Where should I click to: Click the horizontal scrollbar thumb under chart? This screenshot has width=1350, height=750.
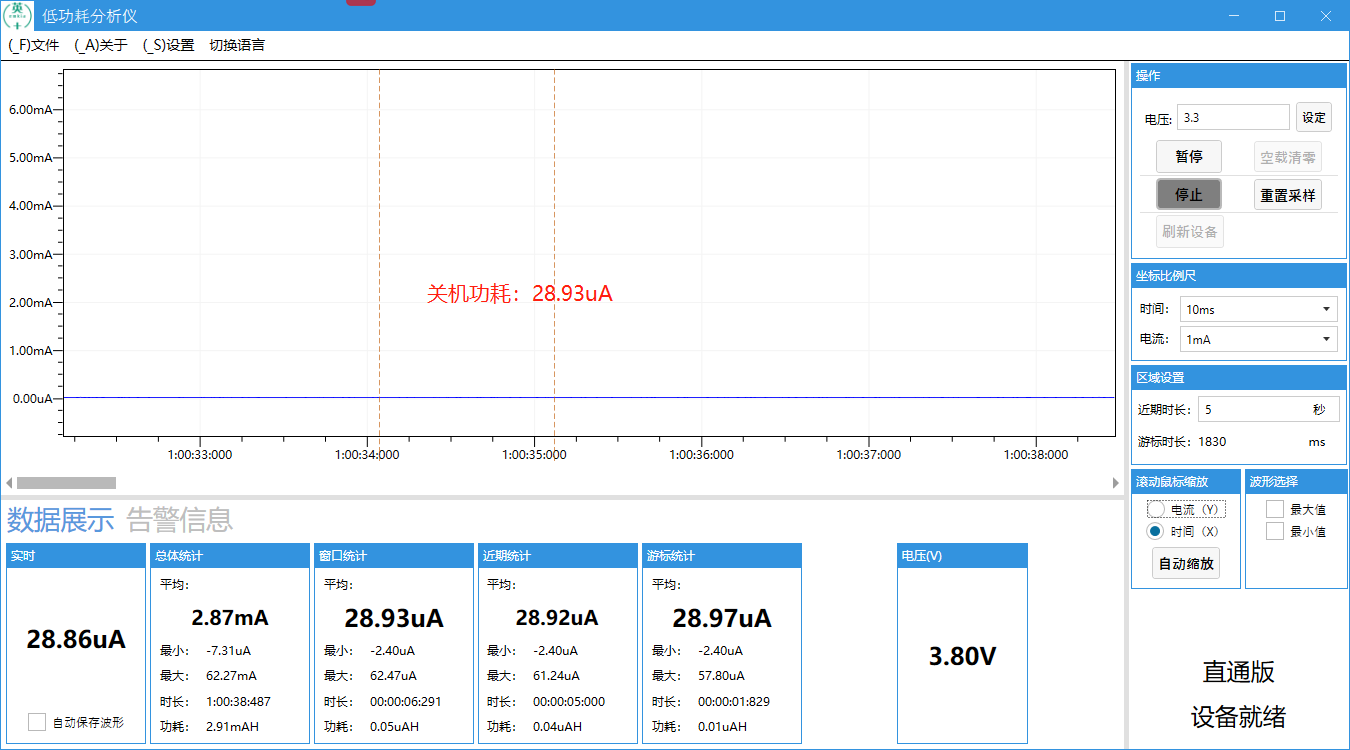pyautogui.click(x=66, y=483)
